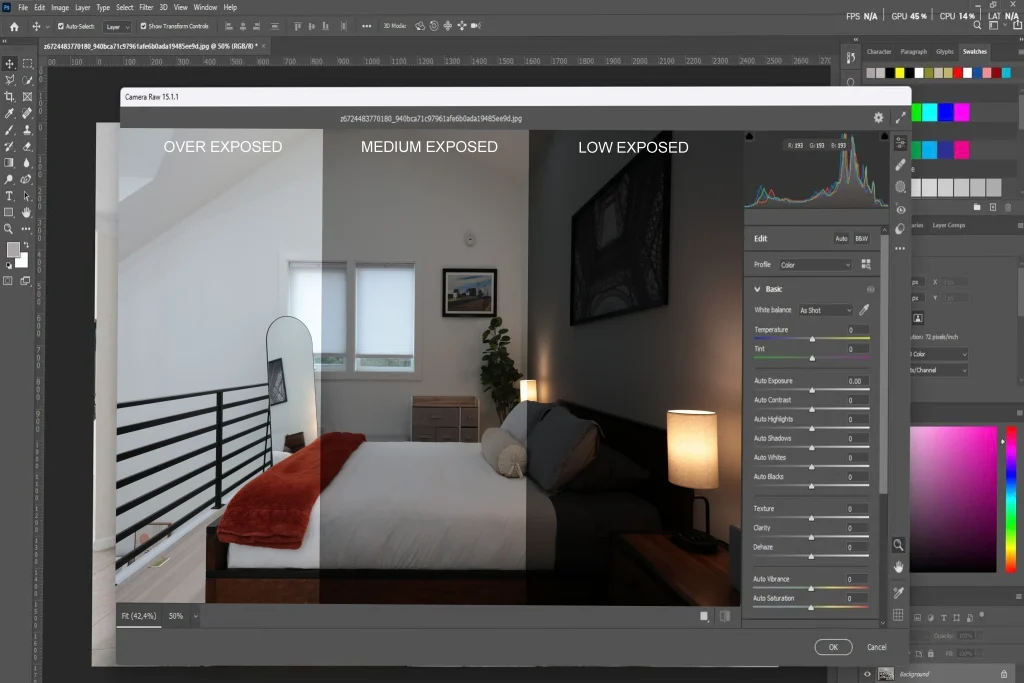Screen dimensions: 1024x683
Task: Open the Masking tool in Camera Raw
Action: point(899,186)
